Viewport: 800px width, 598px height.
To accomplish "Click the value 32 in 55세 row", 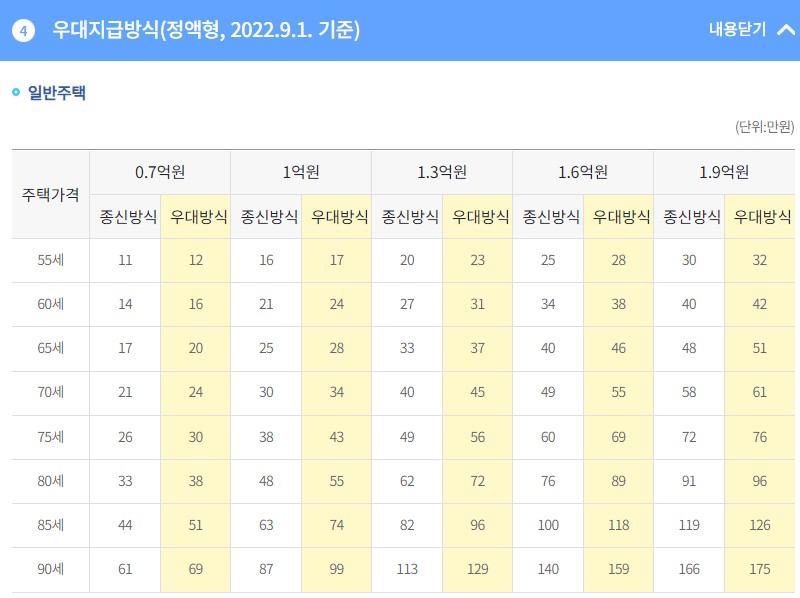I will click(x=760, y=260).
